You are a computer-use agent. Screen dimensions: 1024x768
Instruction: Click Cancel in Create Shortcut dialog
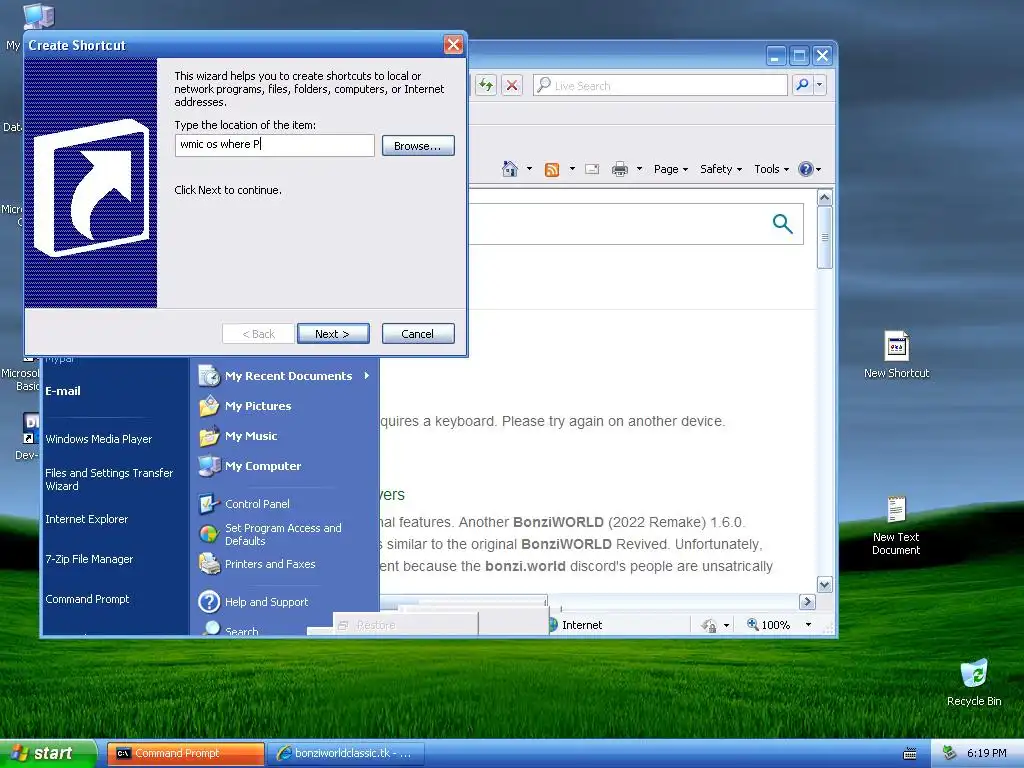418,334
